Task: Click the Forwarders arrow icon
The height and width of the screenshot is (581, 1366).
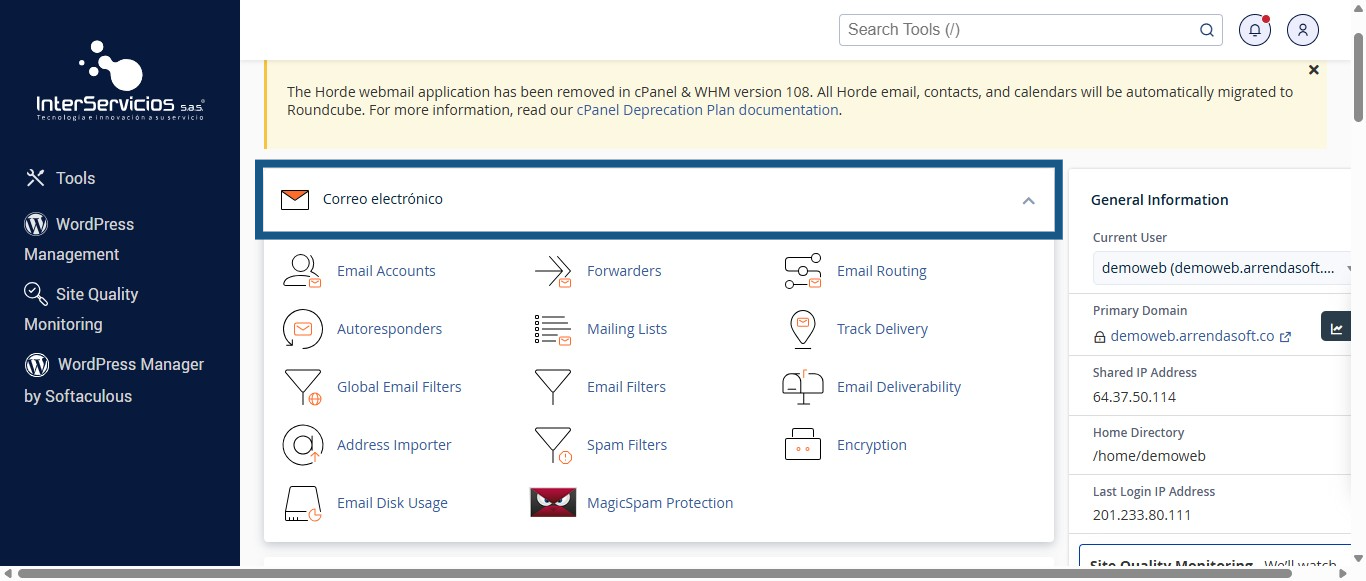Action: (x=552, y=271)
